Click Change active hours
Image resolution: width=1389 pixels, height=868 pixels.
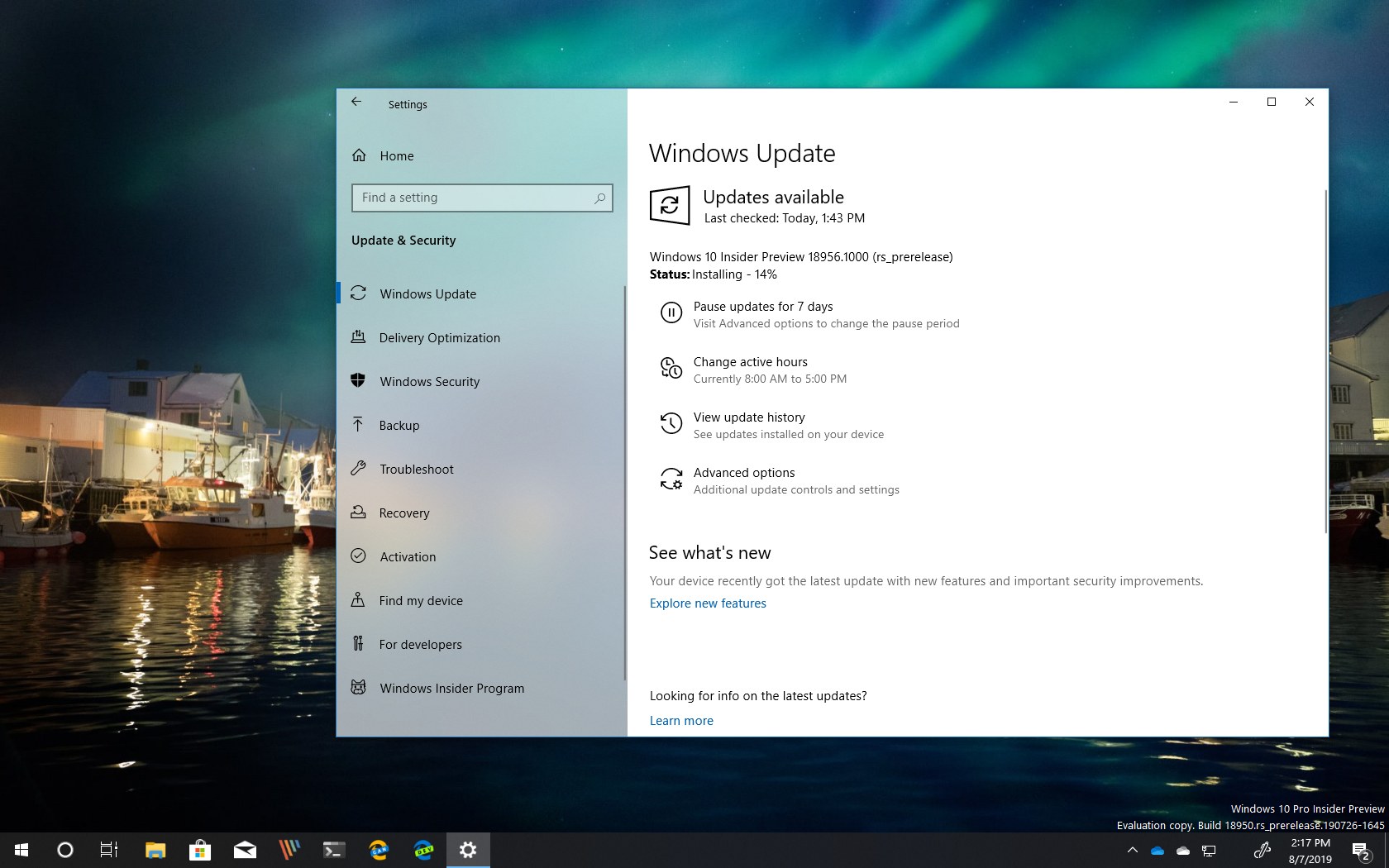pos(751,362)
